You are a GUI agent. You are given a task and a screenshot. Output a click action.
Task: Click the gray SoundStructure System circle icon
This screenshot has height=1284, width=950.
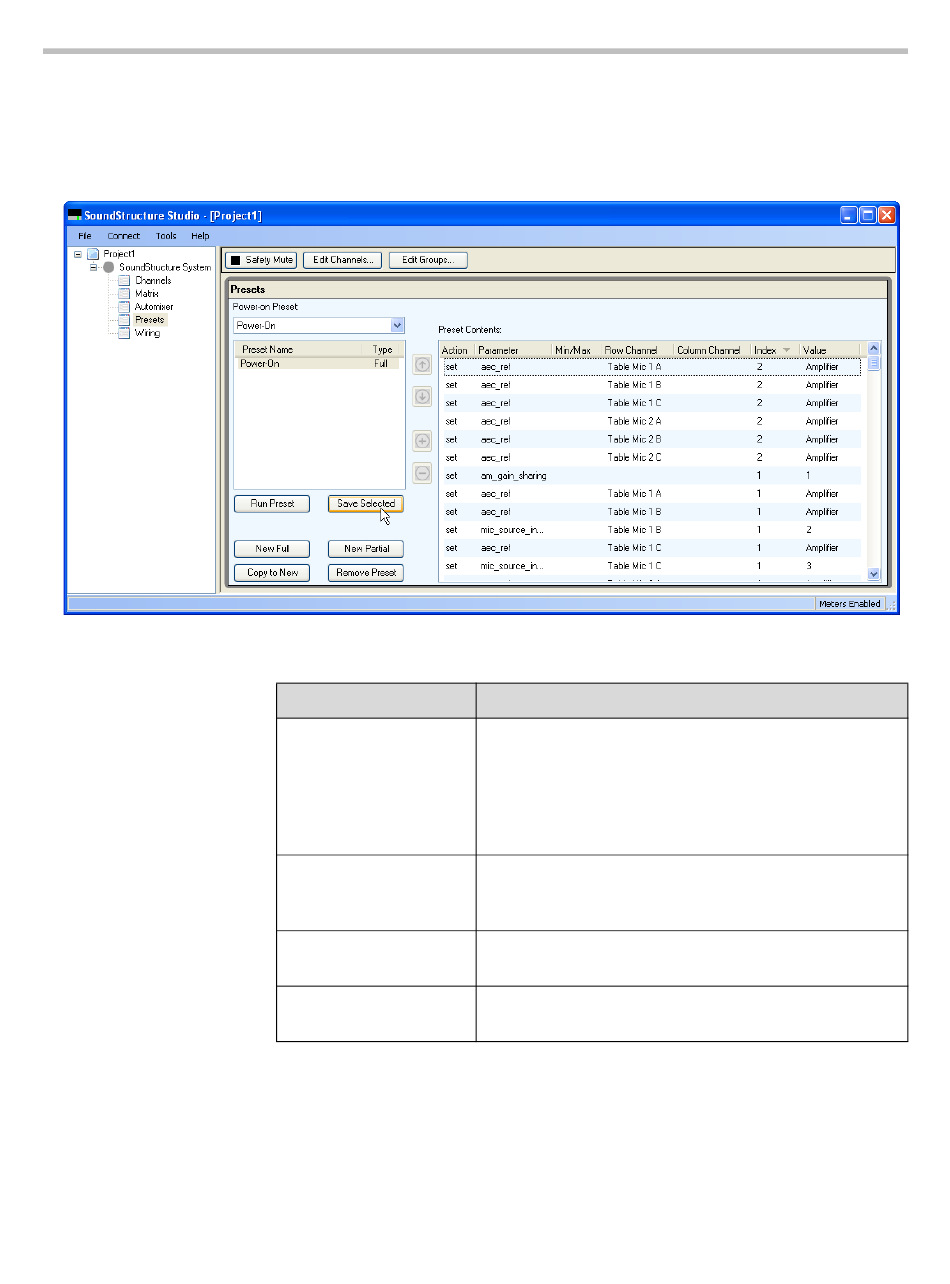click(109, 267)
